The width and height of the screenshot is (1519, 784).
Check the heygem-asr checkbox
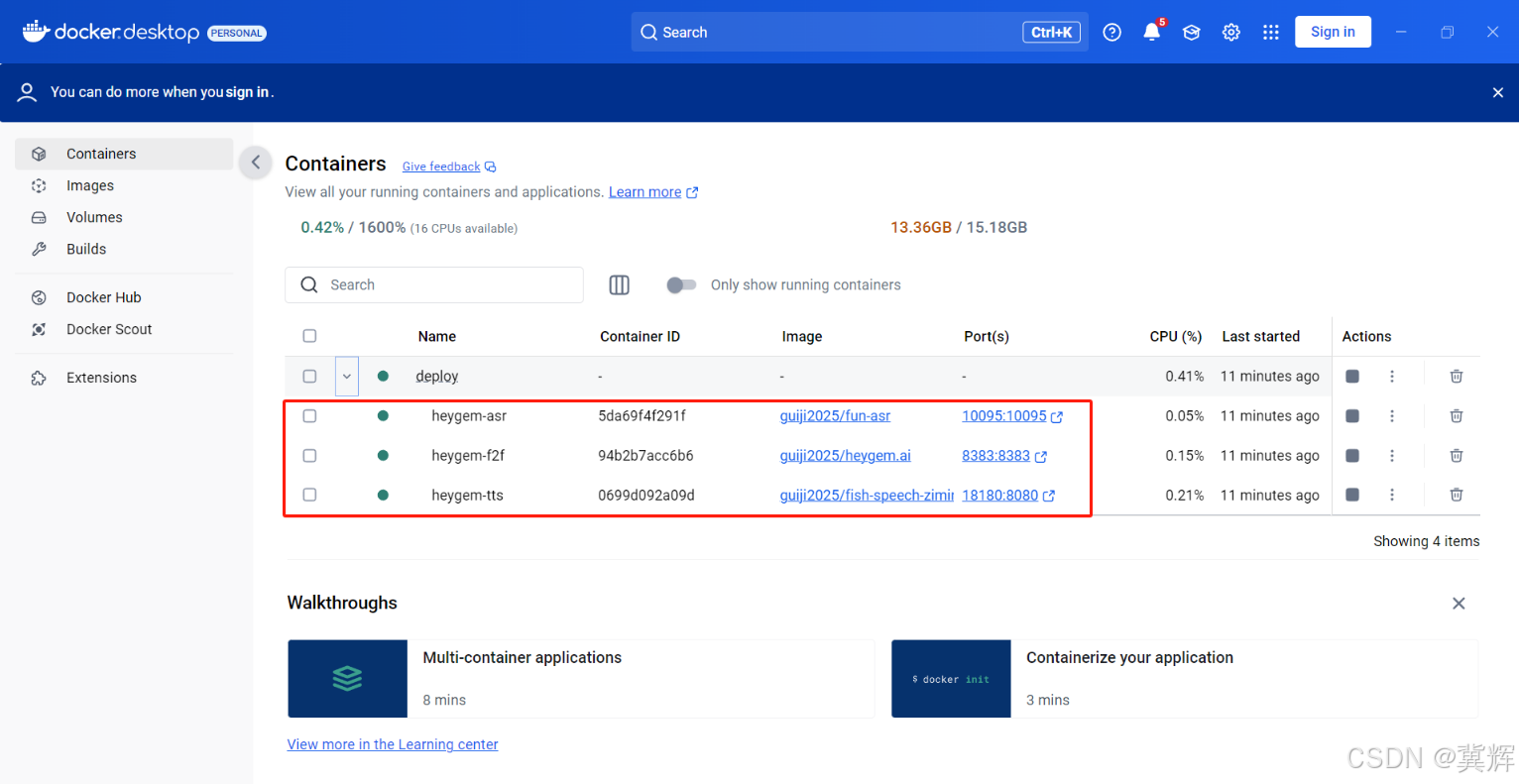pyautogui.click(x=309, y=416)
